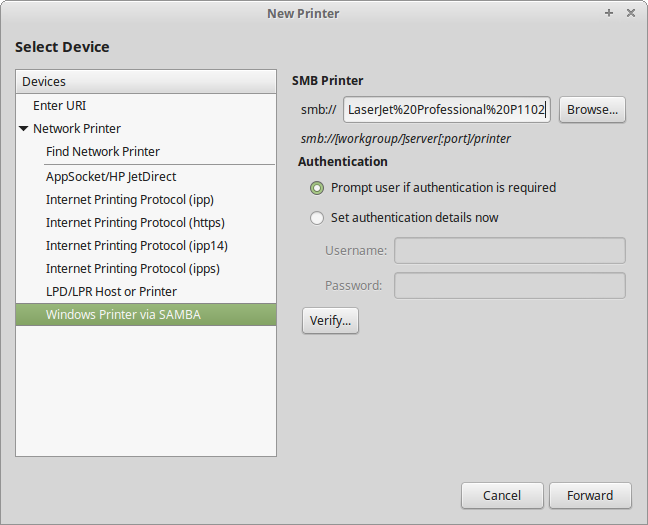
Task: Select LPD/LPR Host or Printer
Action: pos(111,291)
